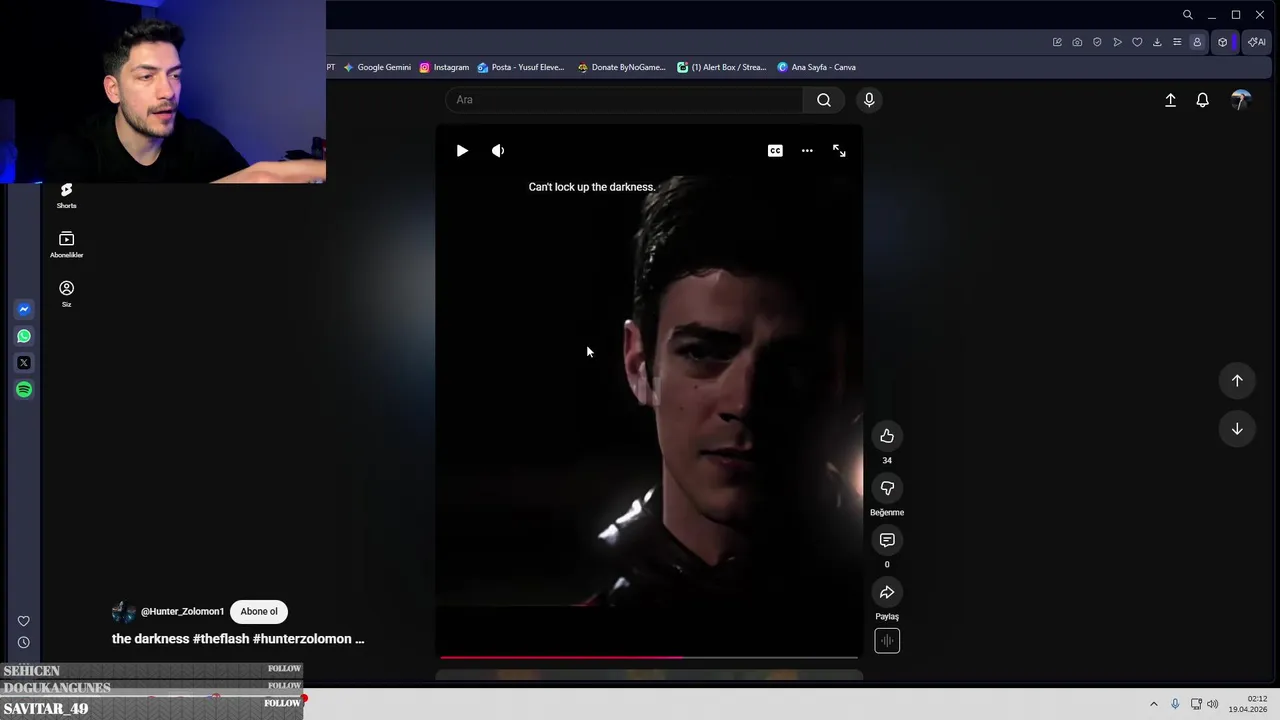Open easy setup sliders toolbar icon
Image resolution: width=1280 pixels, height=720 pixels.
[1177, 42]
